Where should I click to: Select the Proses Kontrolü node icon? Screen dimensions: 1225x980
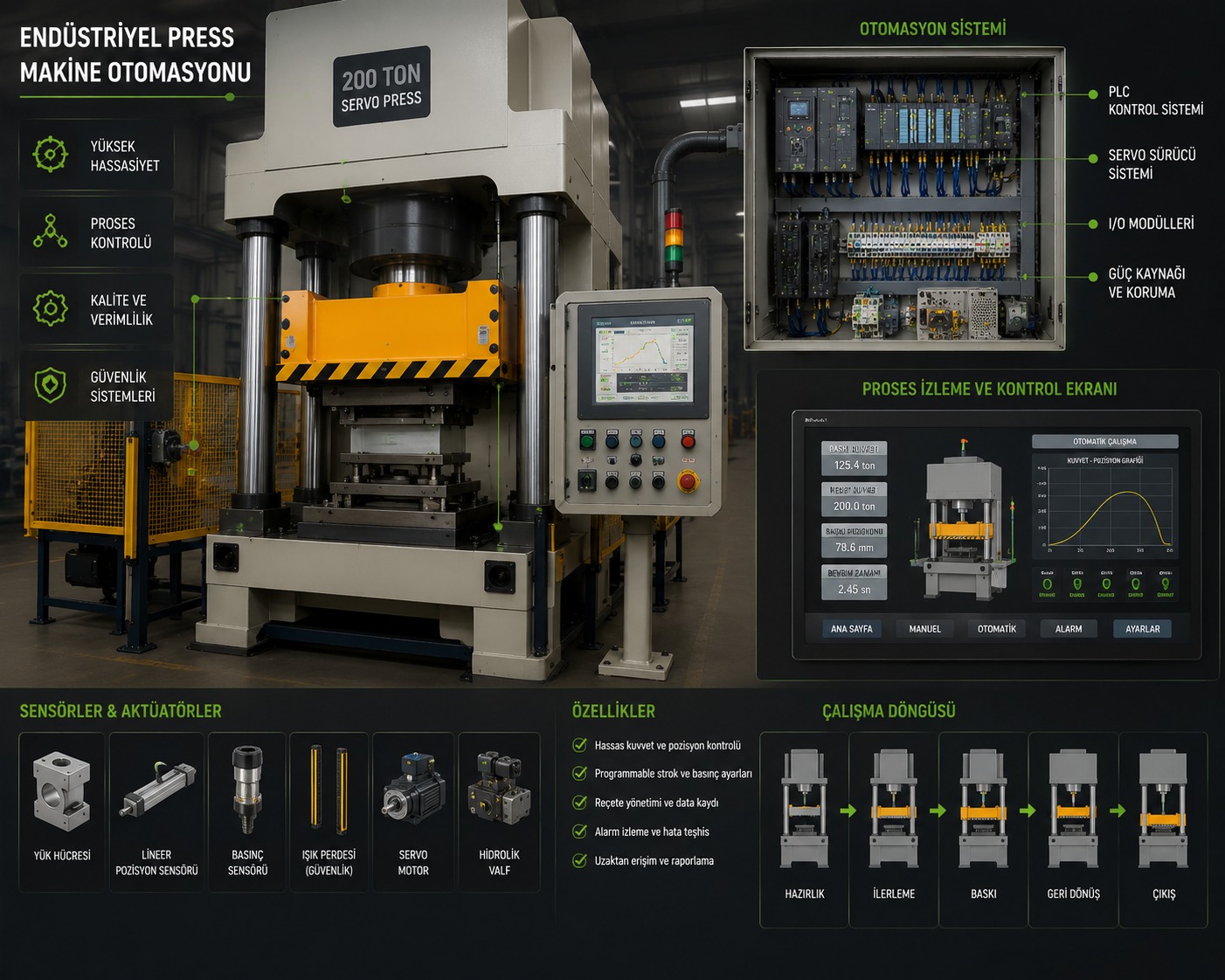point(50,231)
